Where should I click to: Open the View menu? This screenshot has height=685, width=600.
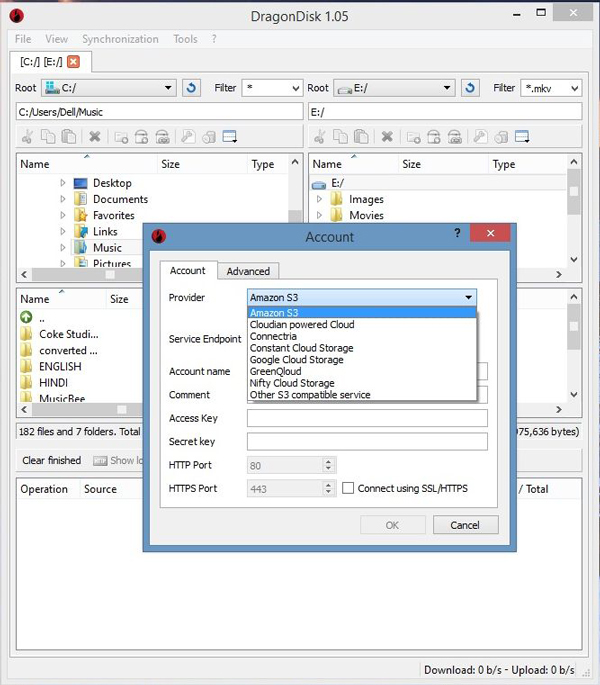tap(56, 39)
